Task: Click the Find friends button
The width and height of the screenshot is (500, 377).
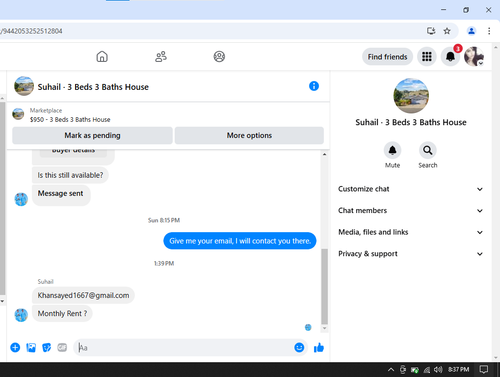Action: pos(387,57)
